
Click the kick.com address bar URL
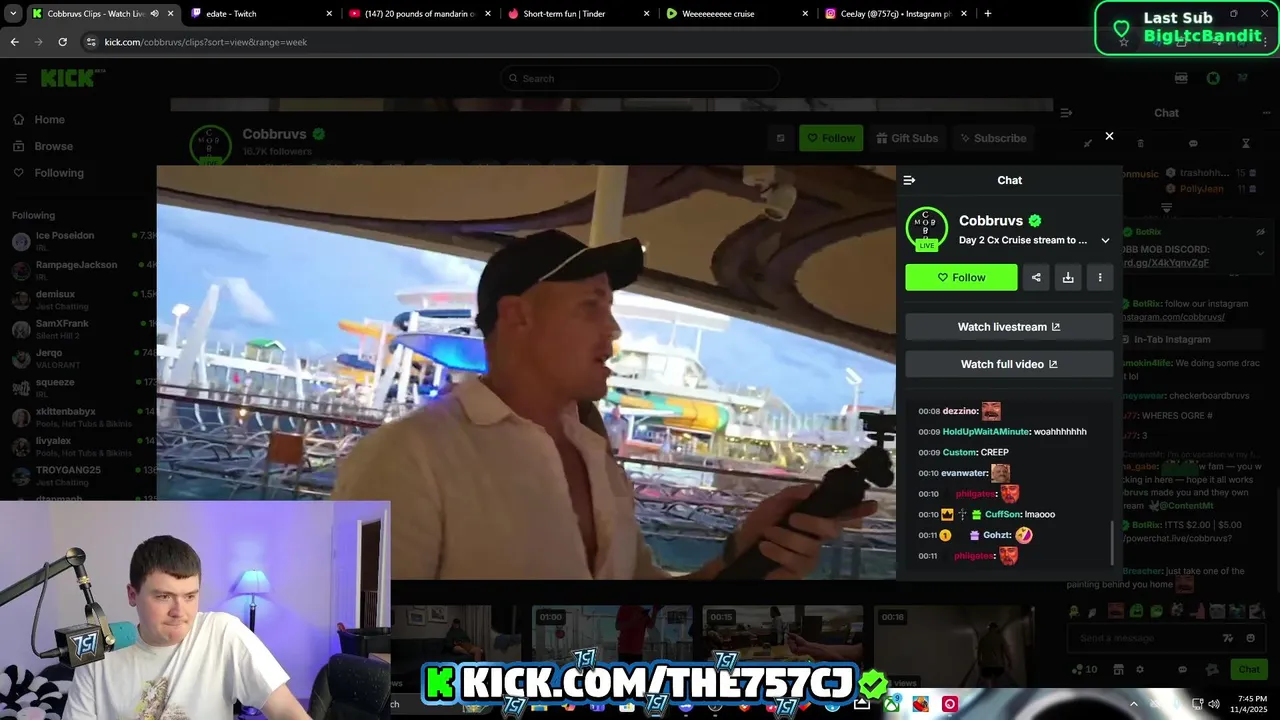coord(205,42)
